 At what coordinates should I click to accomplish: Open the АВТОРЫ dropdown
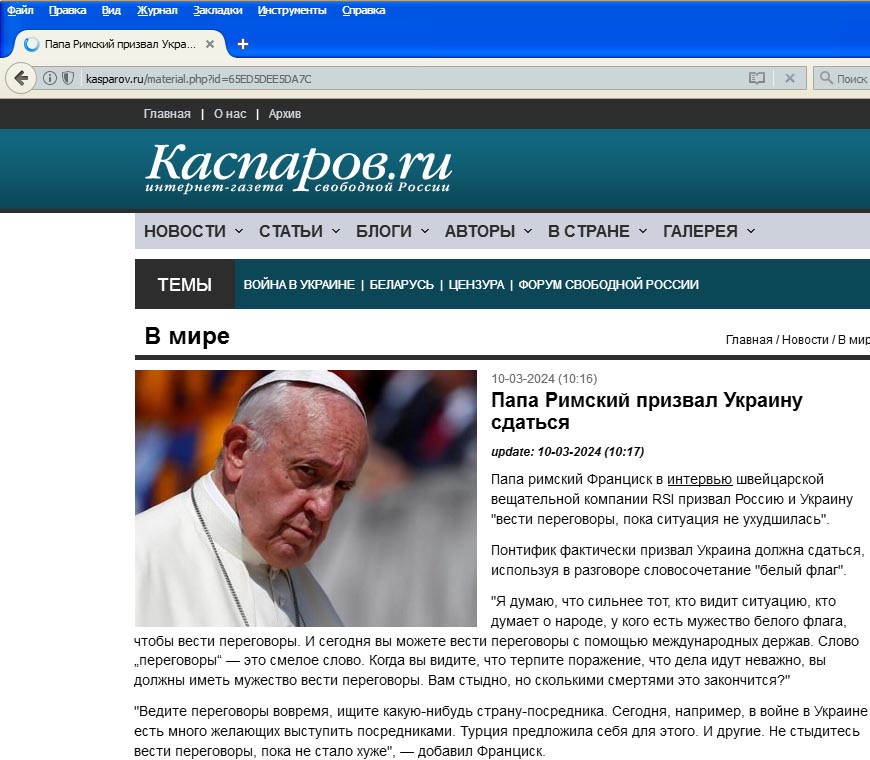click(x=488, y=231)
